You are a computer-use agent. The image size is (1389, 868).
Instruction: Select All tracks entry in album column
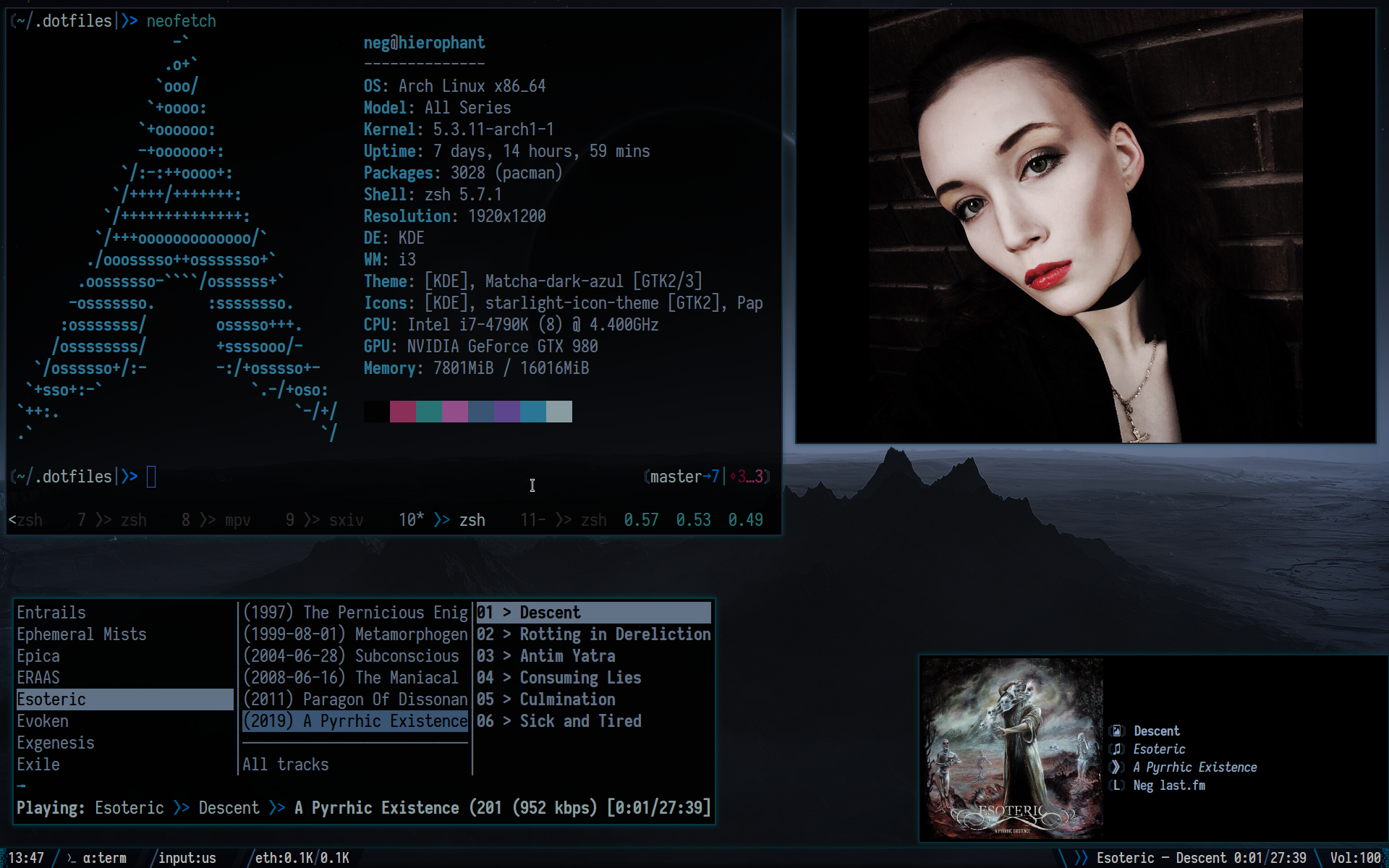pos(285,765)
